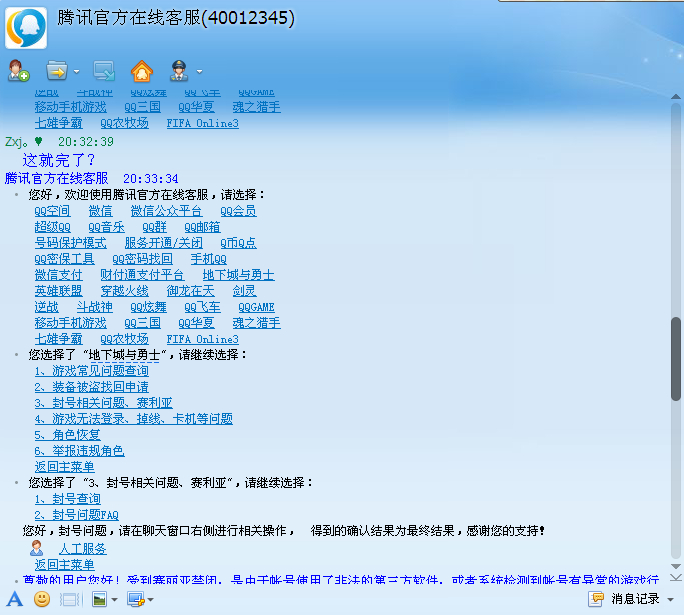
Task: Choose the Q币Q点 link
Action: (238, 243)
